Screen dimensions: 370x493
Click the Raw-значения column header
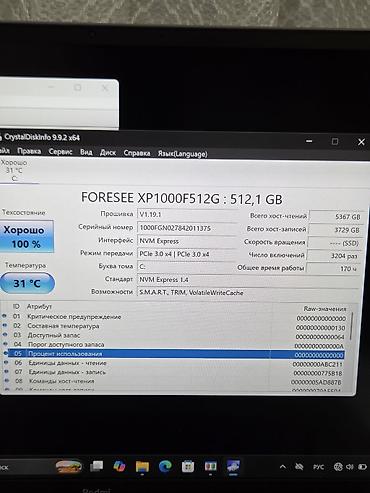[325, 309]
